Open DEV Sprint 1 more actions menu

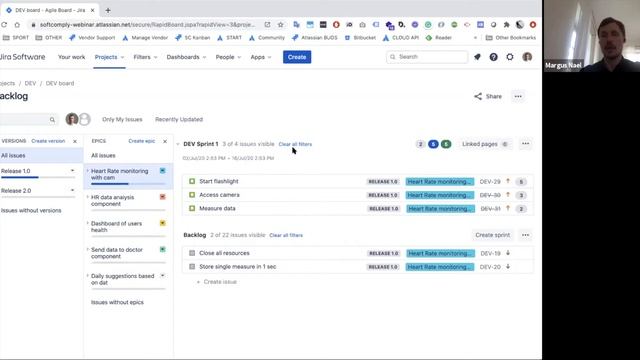[x=525, y=144]
